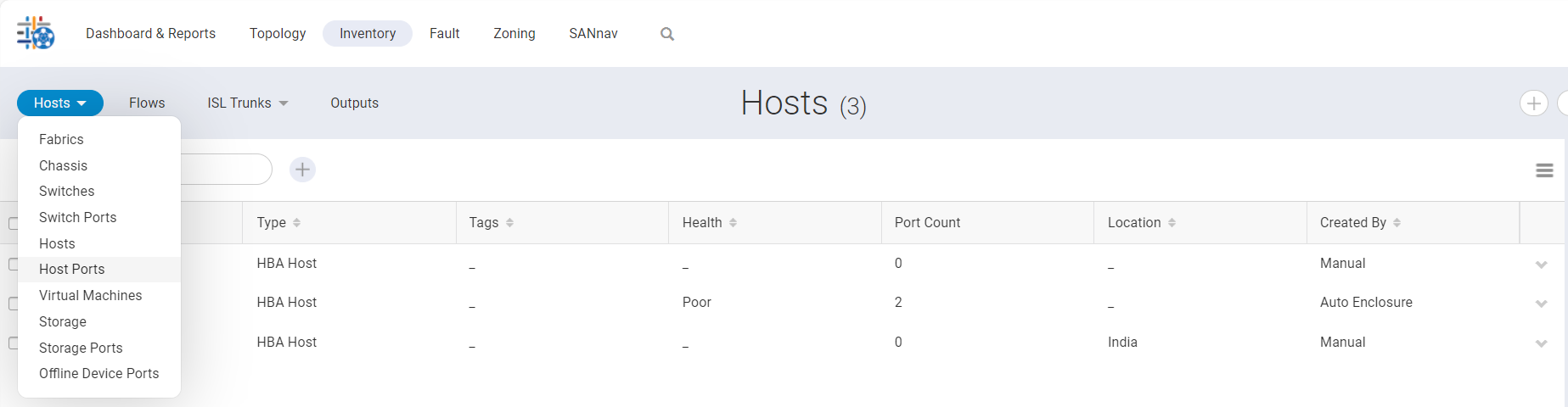Sort by the Created By column arrows
Viewport: 1568px width, 407px height.
click(x=1397, y=223)
